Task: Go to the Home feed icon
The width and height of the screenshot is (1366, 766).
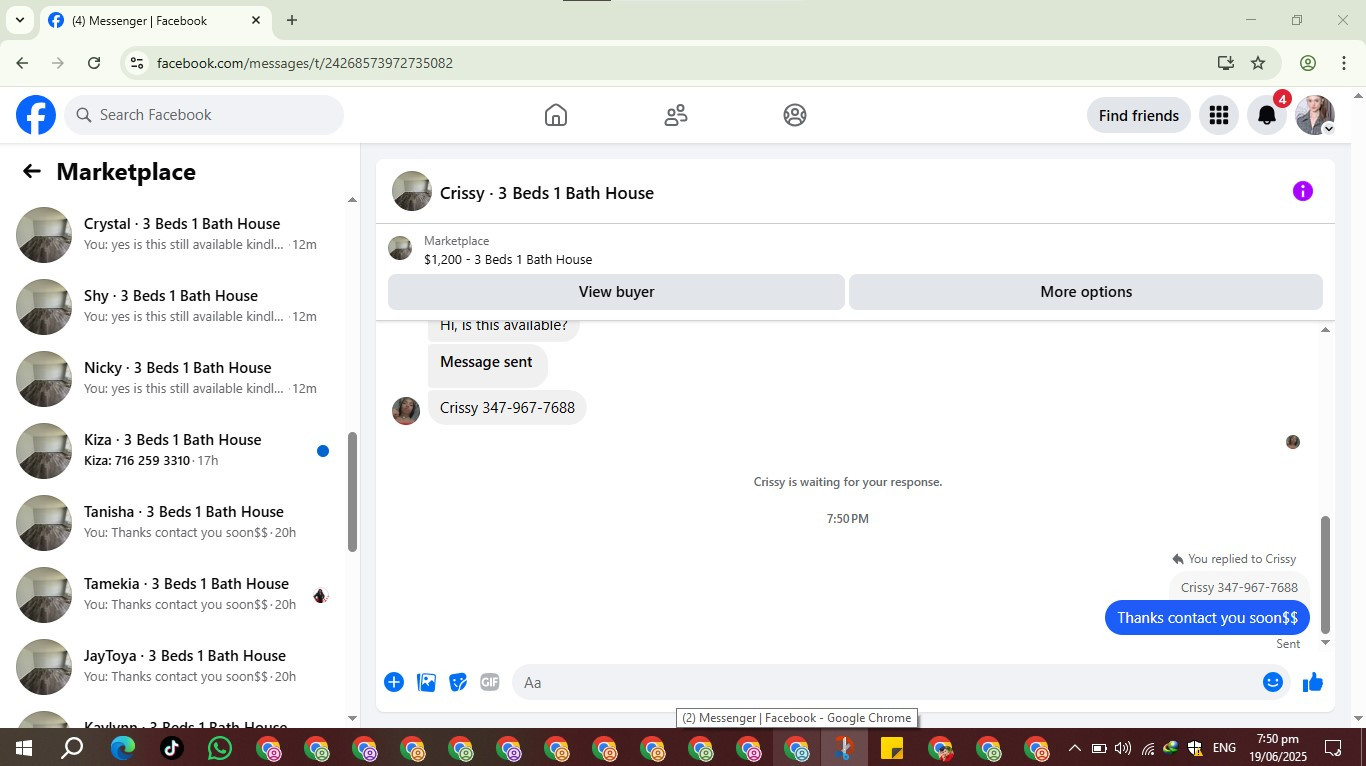Action: pyautogui.click(x=556, y=115)
